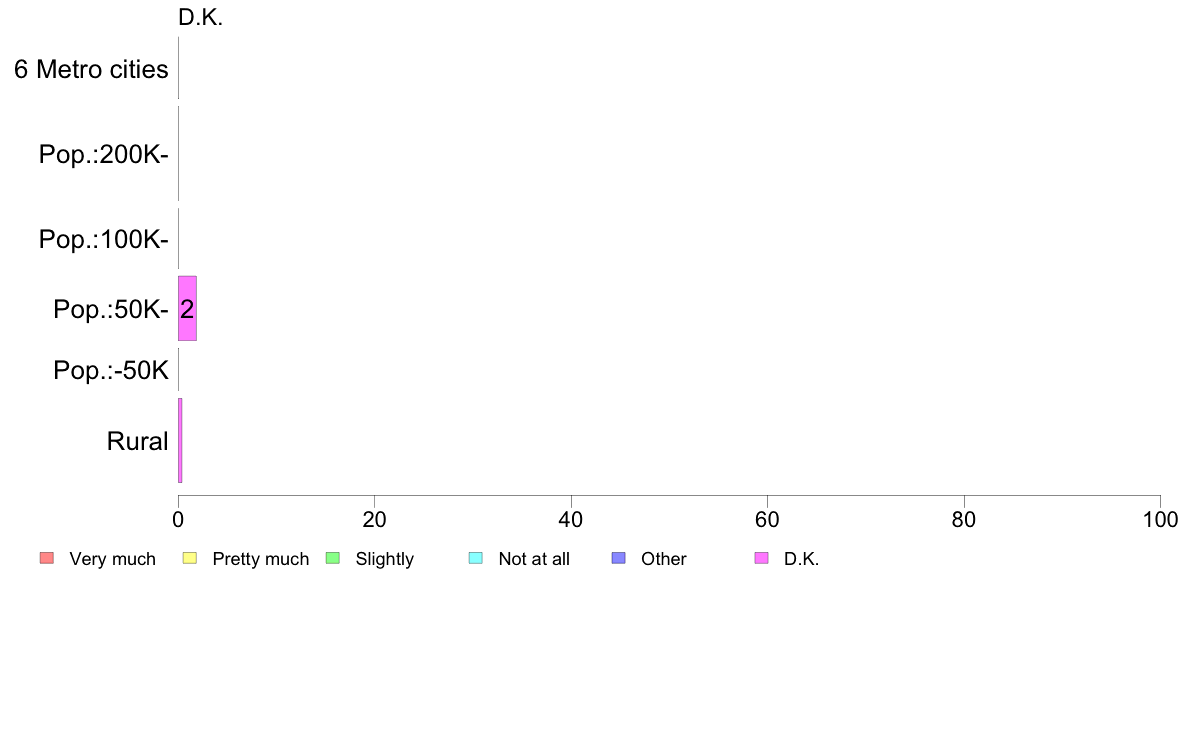Click the 40 tick label on x-axis
The height and width of the screenshot is (736, 1188).
coord(571,519)
